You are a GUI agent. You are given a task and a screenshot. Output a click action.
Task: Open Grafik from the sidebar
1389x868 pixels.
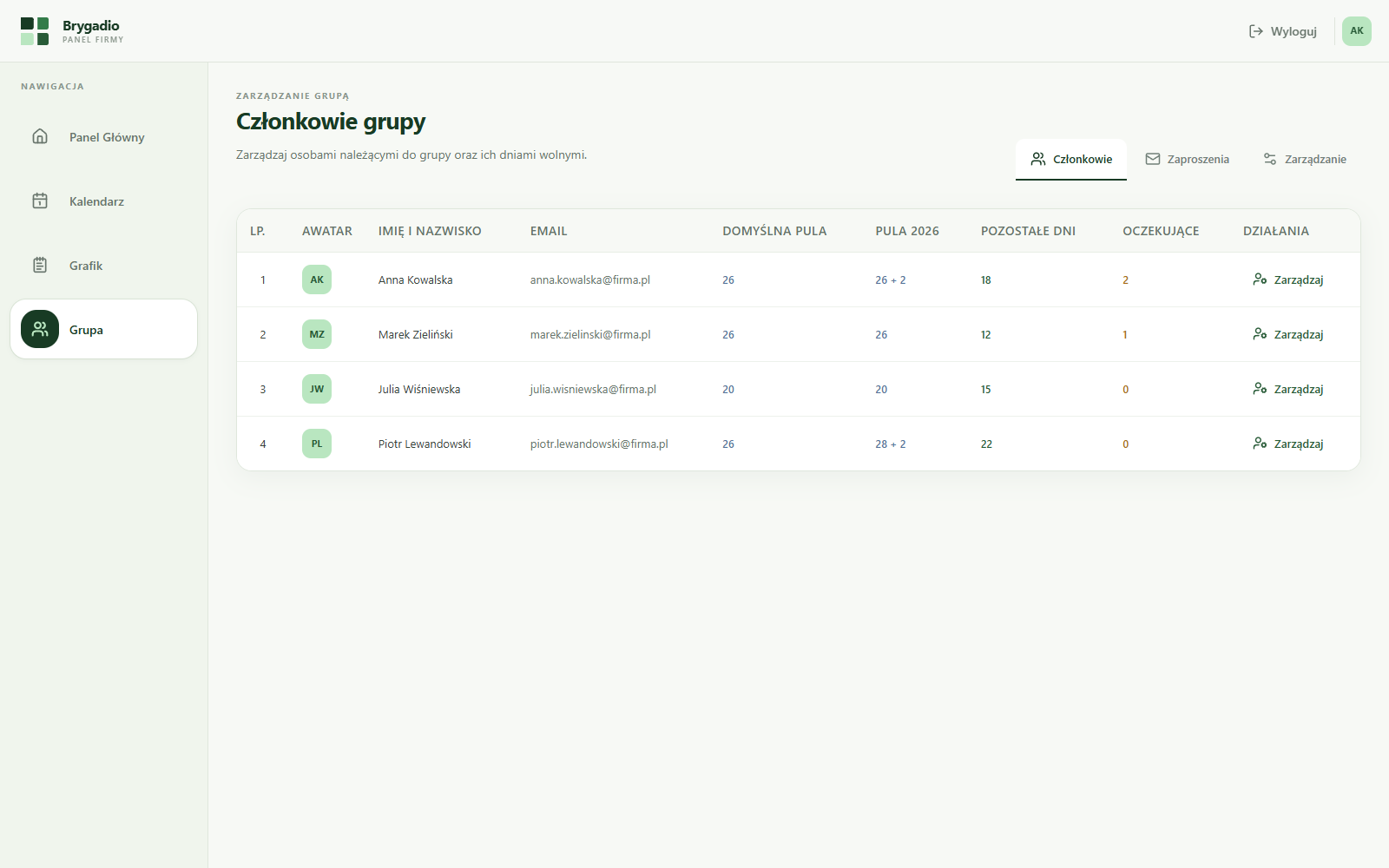[104, 266]
